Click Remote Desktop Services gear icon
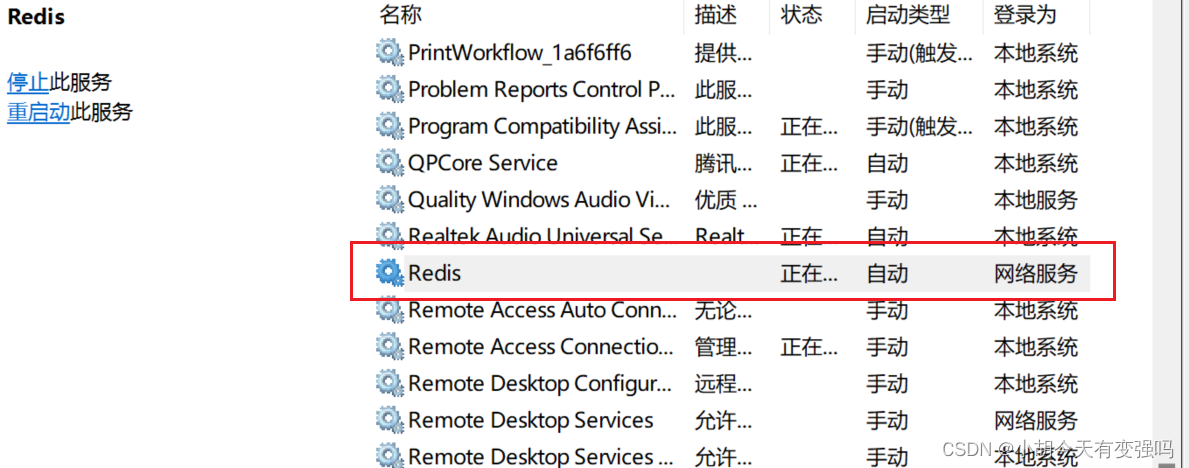 click(389, 420)
